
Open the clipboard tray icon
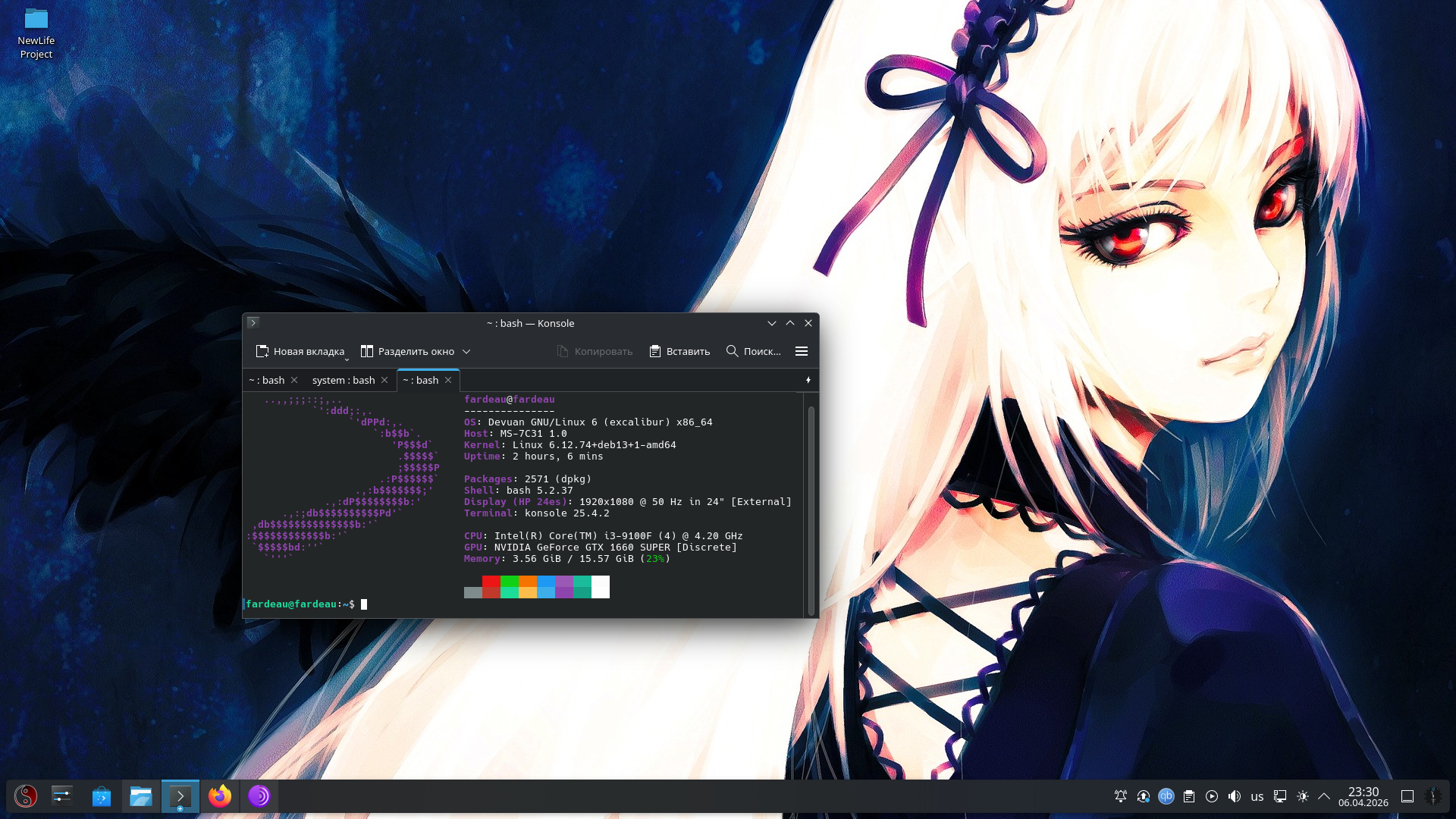point(1189,796)
